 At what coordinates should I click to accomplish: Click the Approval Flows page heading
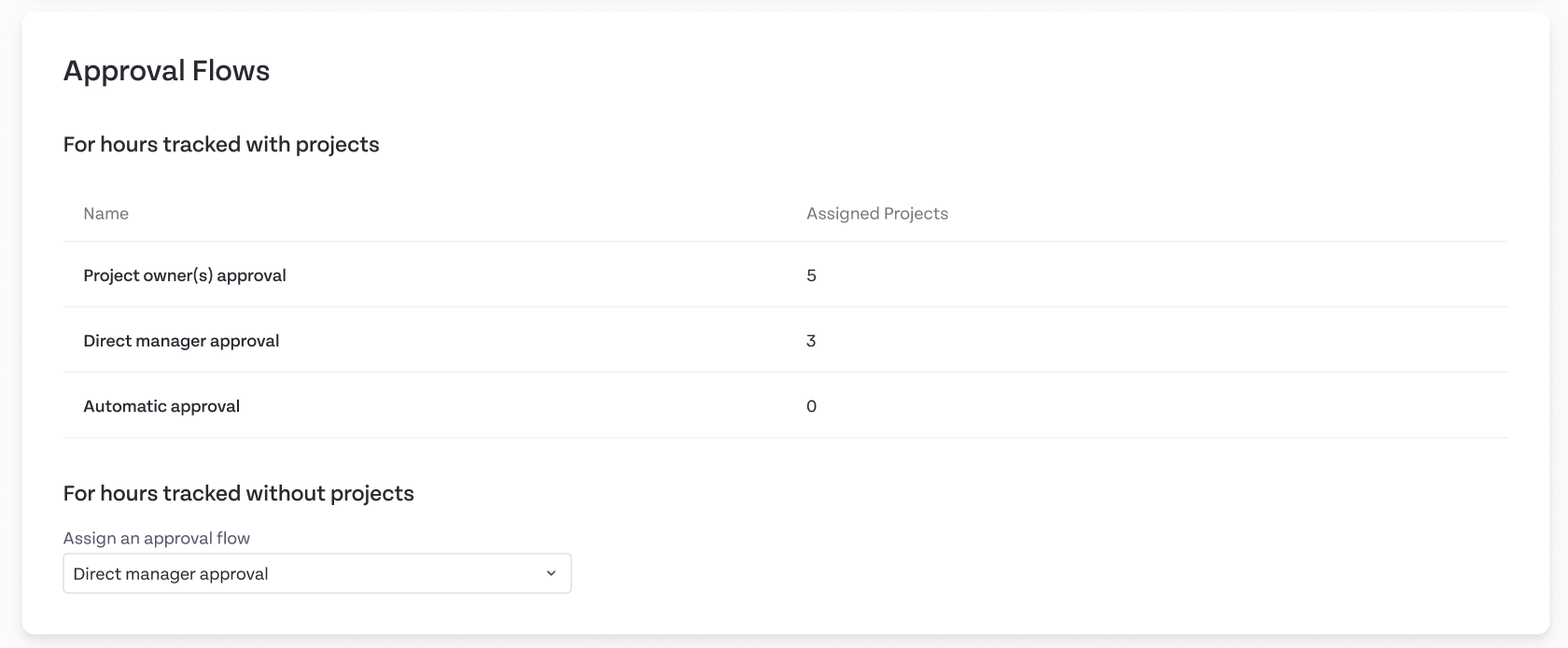pyautogui.click(x=166, y=71)
